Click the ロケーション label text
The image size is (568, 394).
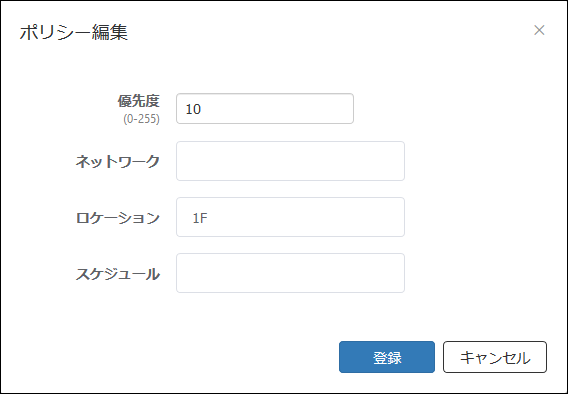click(117, 218)
